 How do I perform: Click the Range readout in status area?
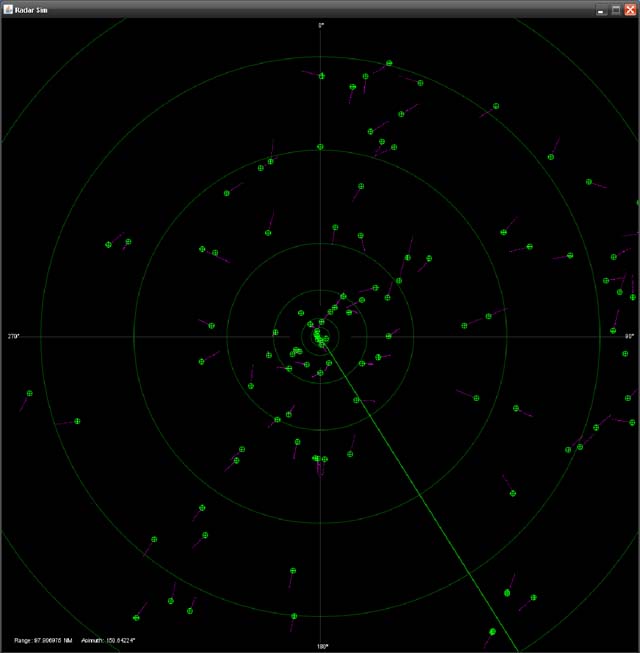pyautogui.click(x=43, y=639)
